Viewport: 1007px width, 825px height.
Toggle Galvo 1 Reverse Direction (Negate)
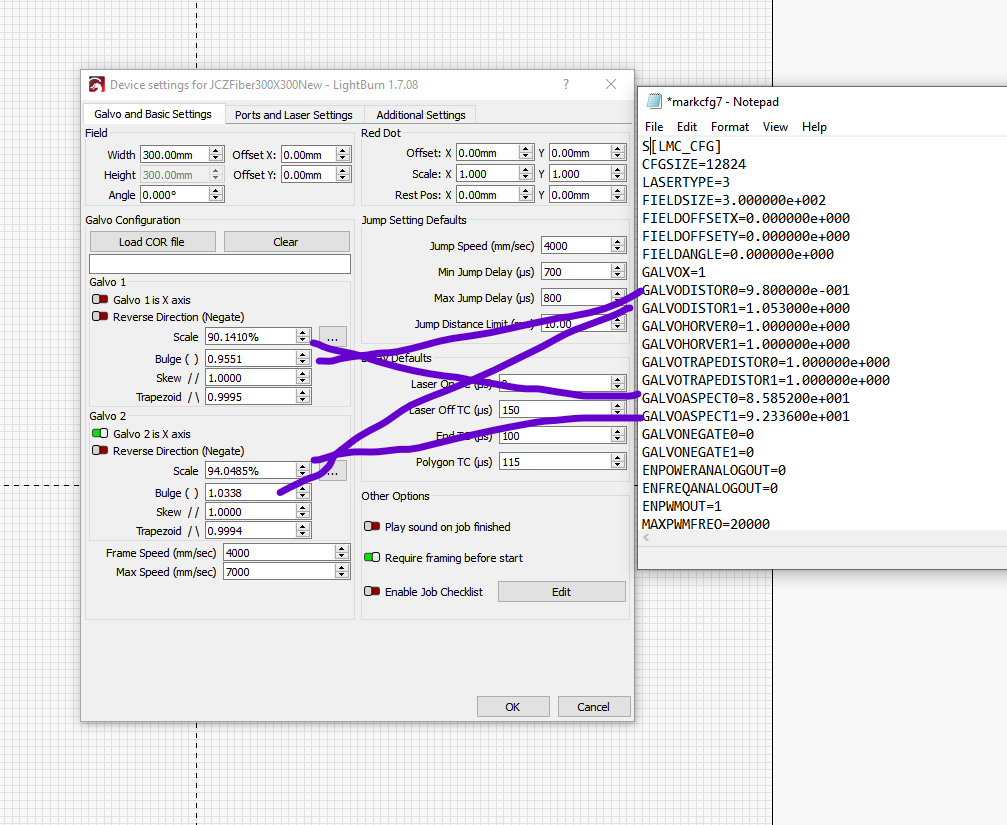(100, 317)
